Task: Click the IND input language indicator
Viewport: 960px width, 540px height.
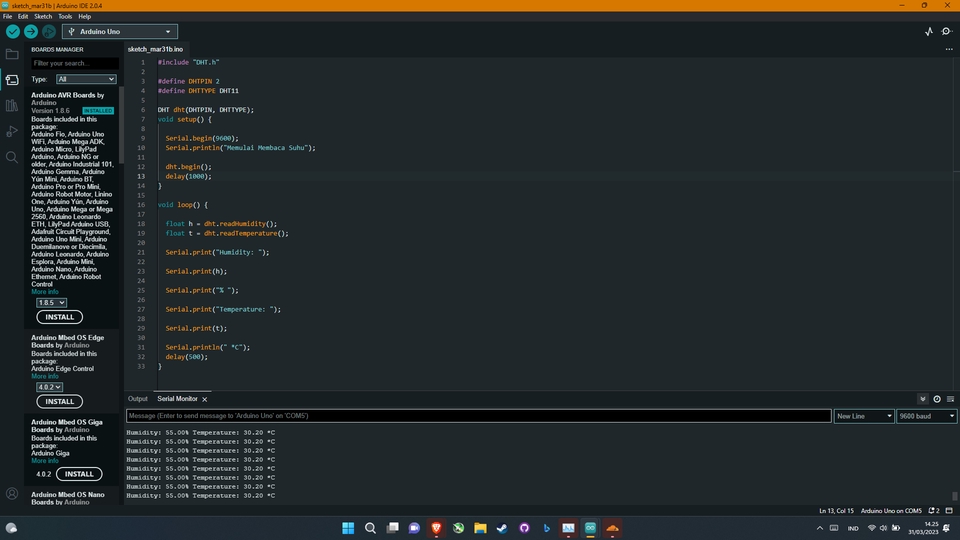Action: point(853,528)
